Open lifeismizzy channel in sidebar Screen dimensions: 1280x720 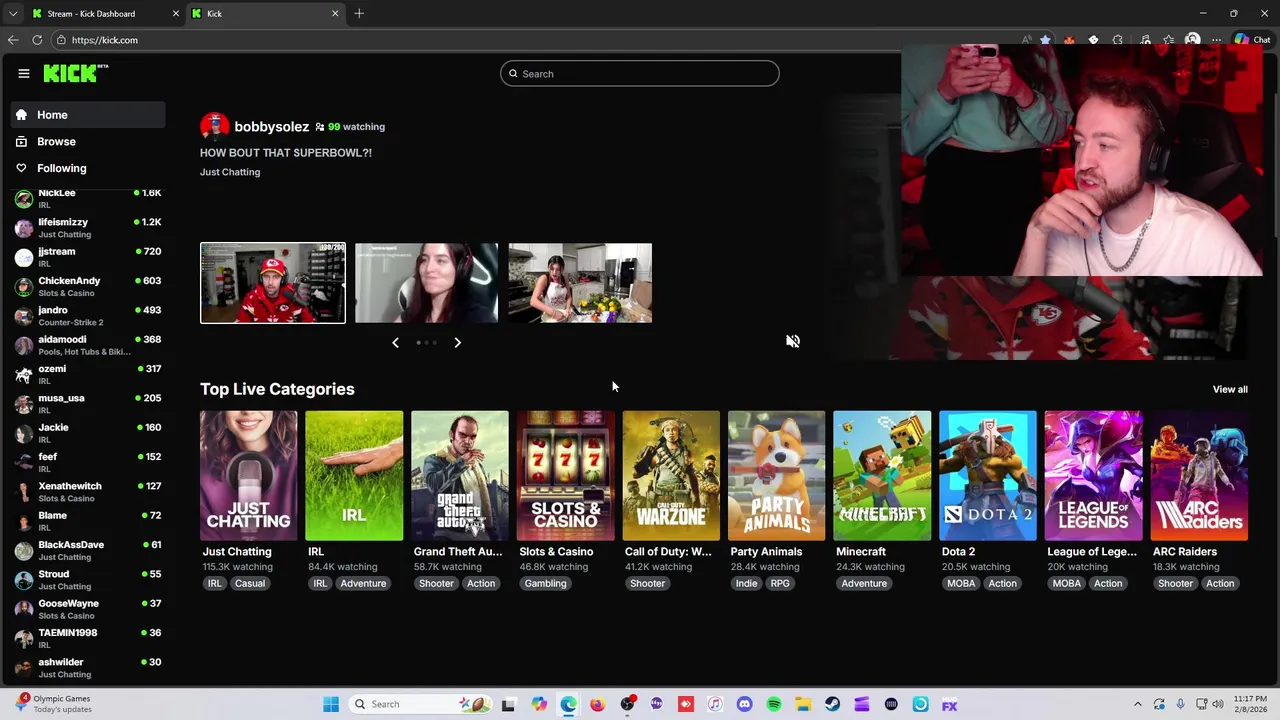coord(88,228)
